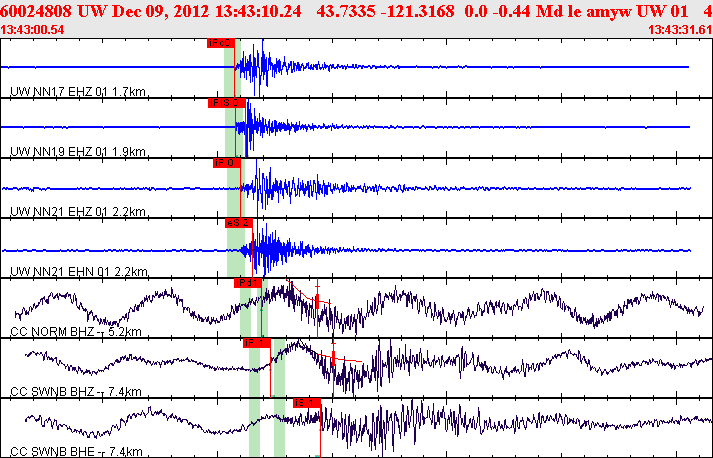Click station label CC NORM BHZ 5.2km
This screenshot has height=458, width=713.
click(75, 332)
